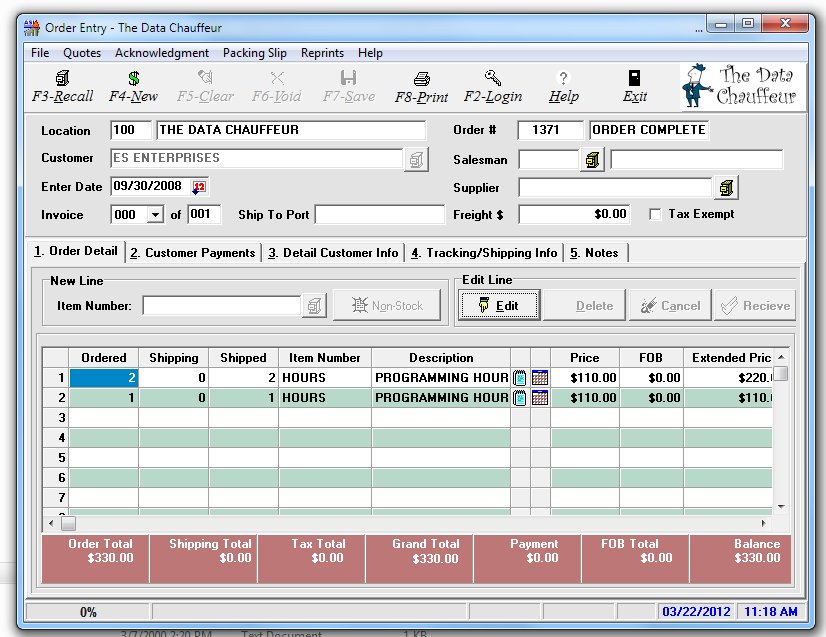
Task: Click the Location code field 100
Action: pyautogui.click(x=131, y=130)
